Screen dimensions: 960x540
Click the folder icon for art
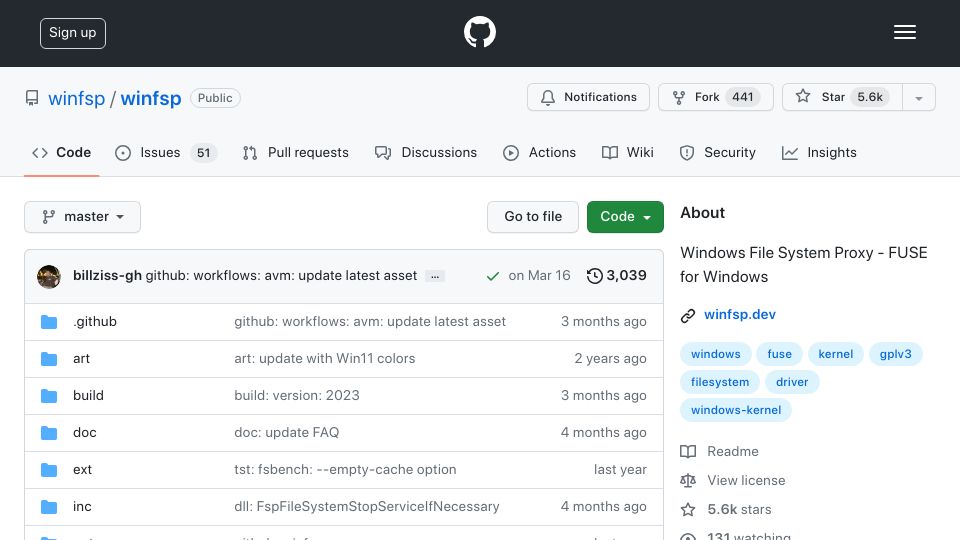pyautogui.click(x=49, y=359)
